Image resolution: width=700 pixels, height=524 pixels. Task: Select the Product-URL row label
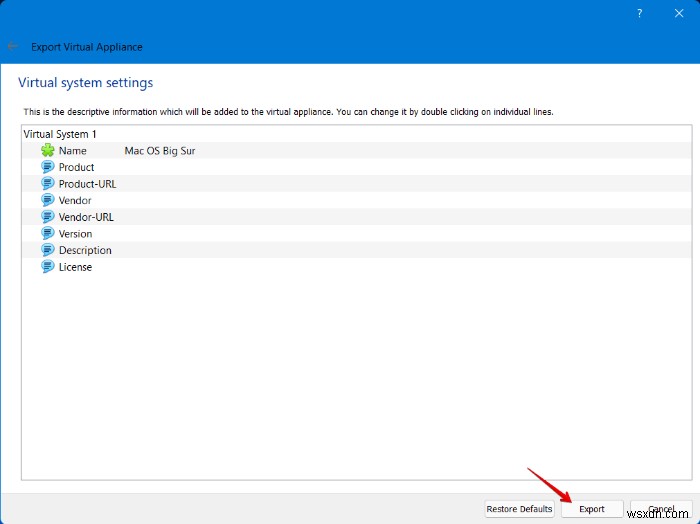pos(88,184)
